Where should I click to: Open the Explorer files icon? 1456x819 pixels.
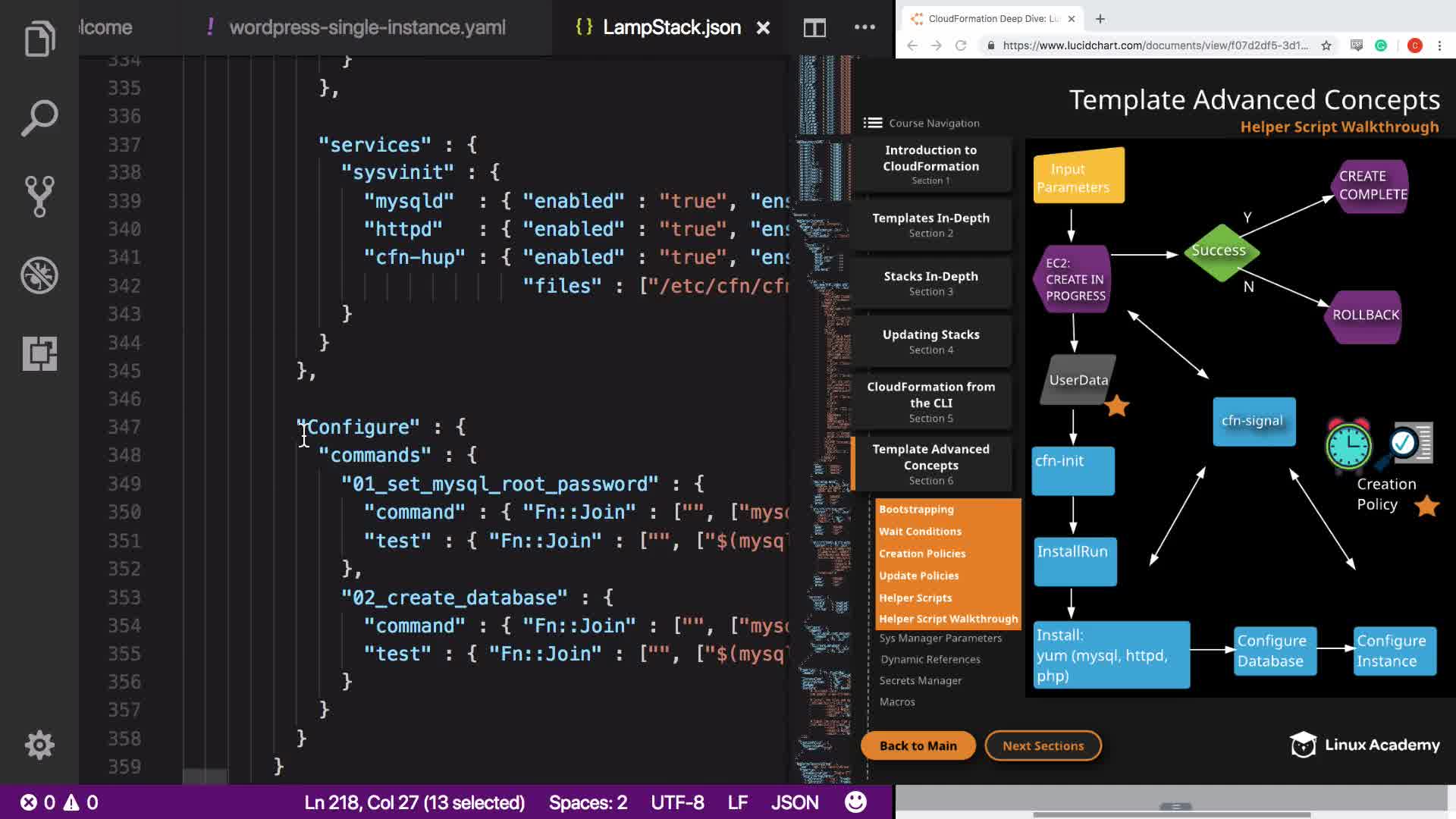39,39
